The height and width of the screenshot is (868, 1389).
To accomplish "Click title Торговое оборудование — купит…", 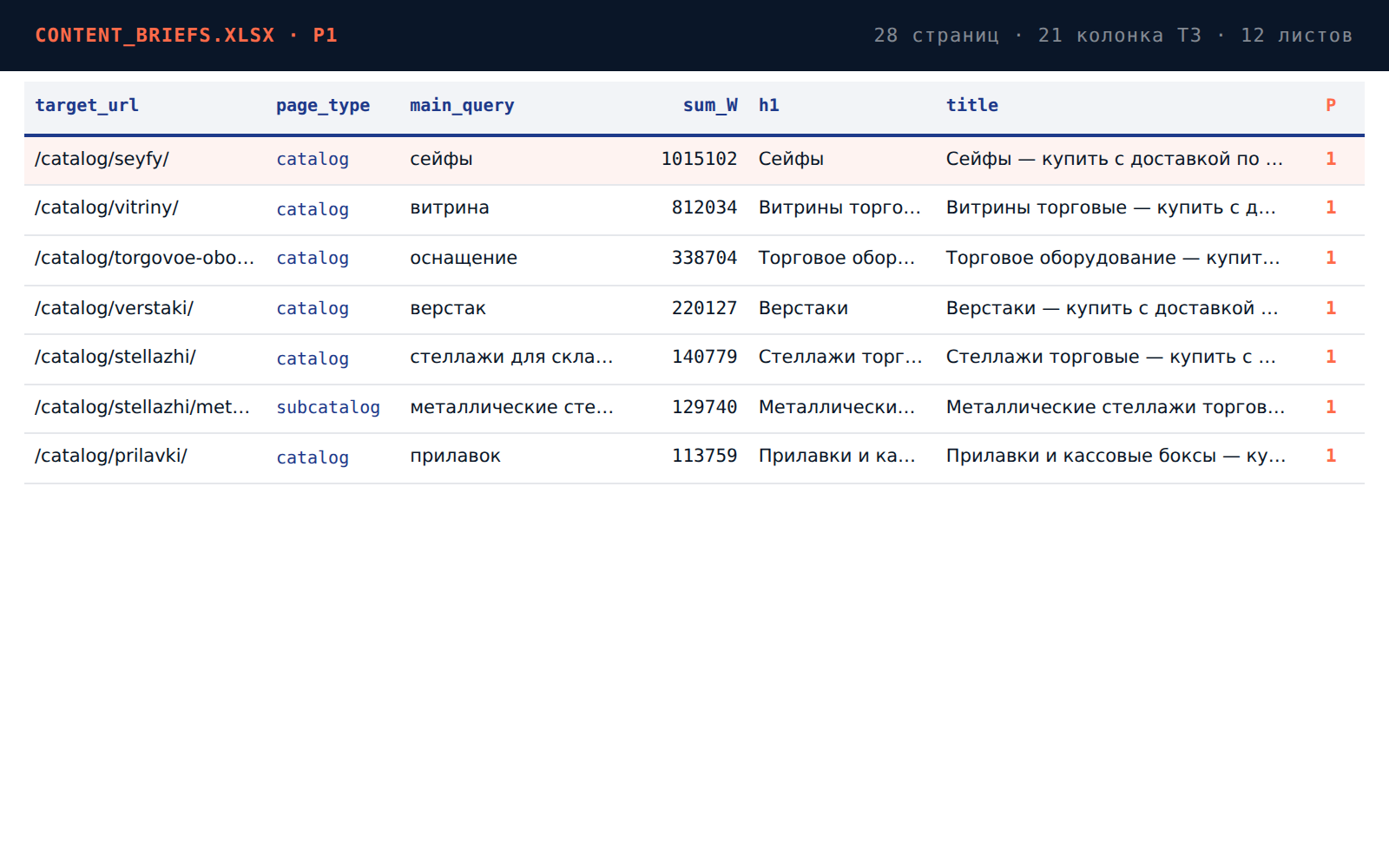I will point(1113,258).
